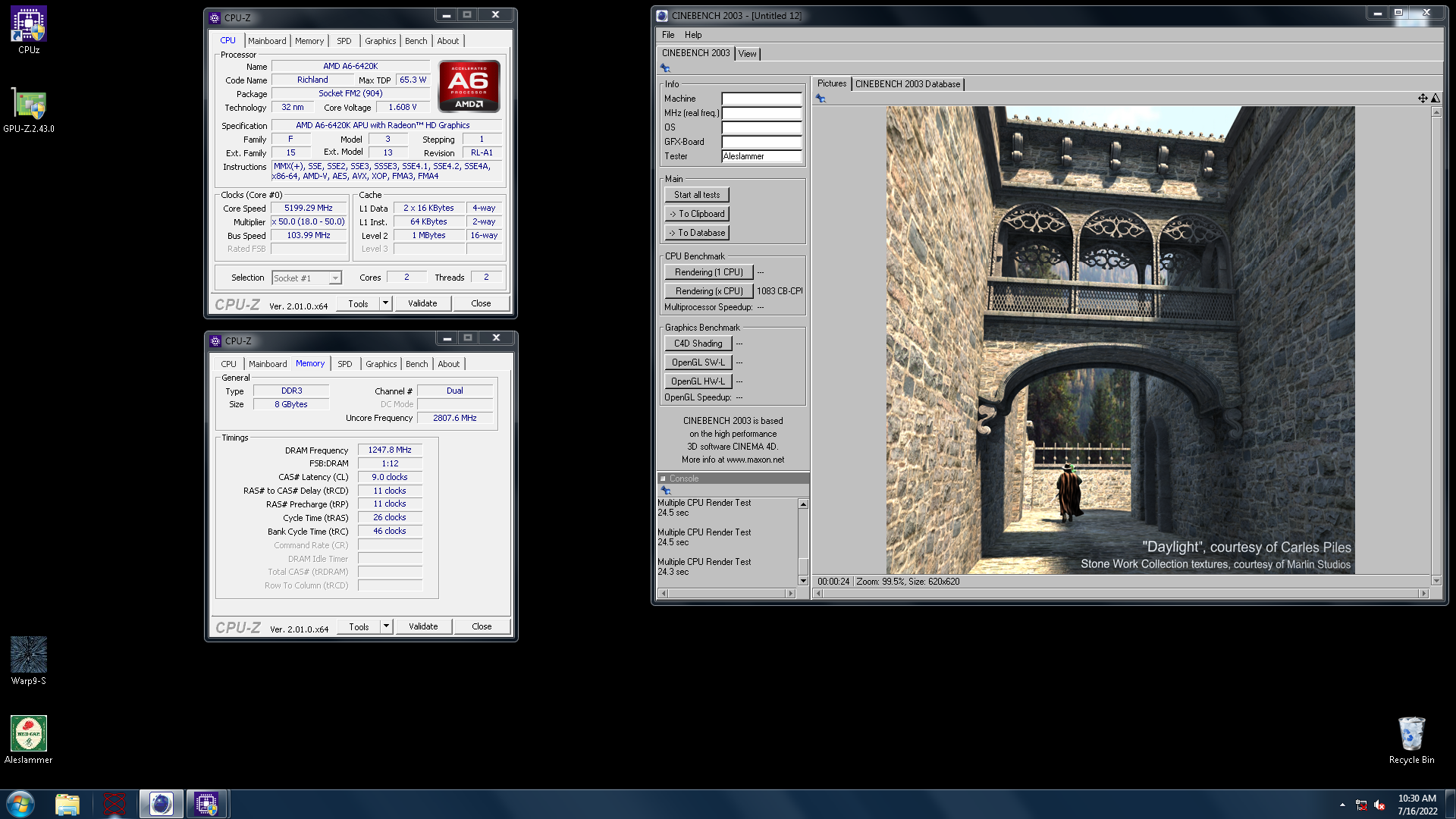
Task: Open the CINEBENCH 2003 Database tab
Action: coord(908,84)
